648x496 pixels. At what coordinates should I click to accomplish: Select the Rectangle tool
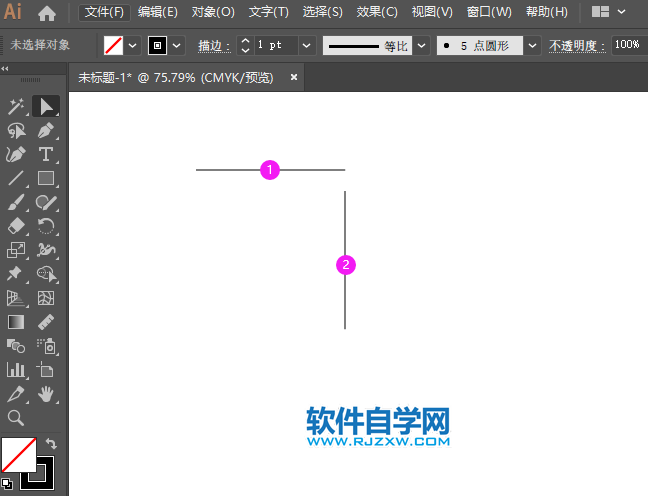coord(46,179)
